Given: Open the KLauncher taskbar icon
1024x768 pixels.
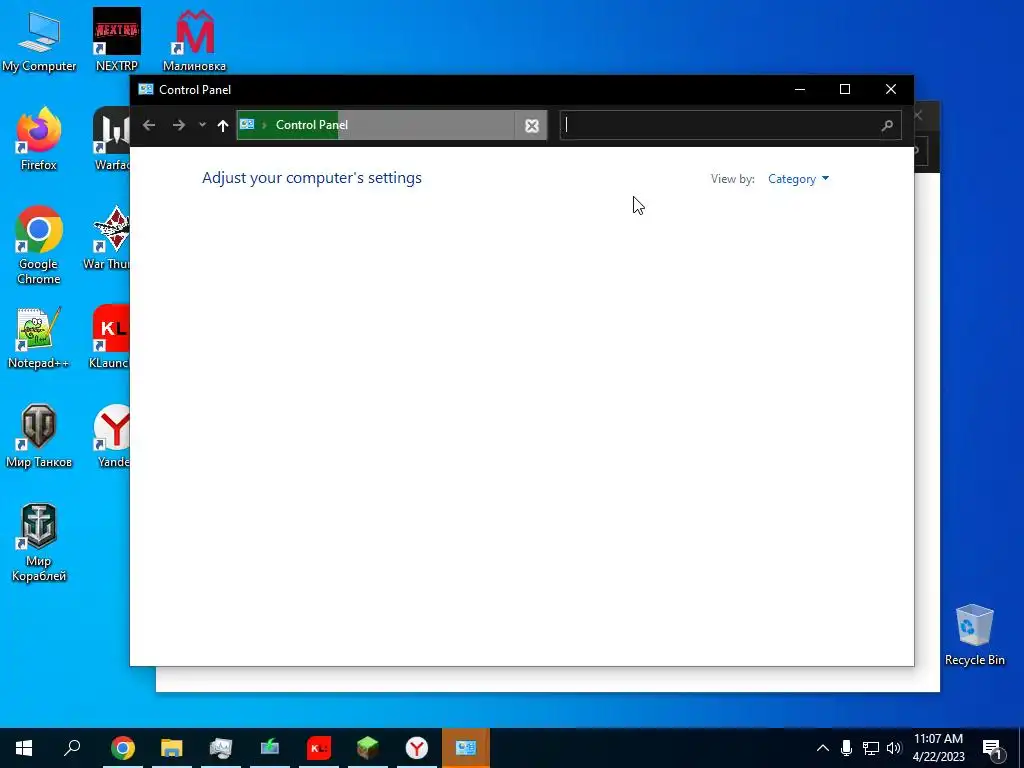Looking at the screenshot, I should [x=319, y=748].
